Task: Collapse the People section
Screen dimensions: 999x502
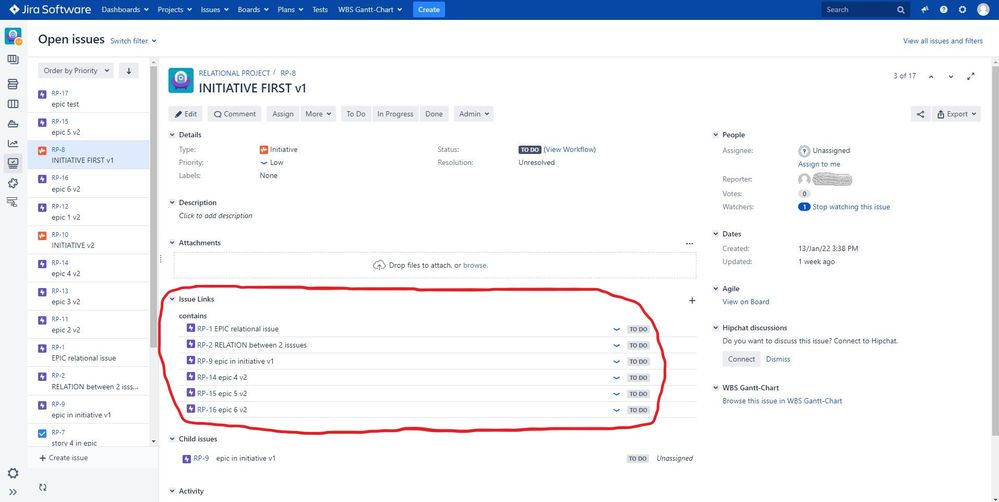Action: coord(715,135)
